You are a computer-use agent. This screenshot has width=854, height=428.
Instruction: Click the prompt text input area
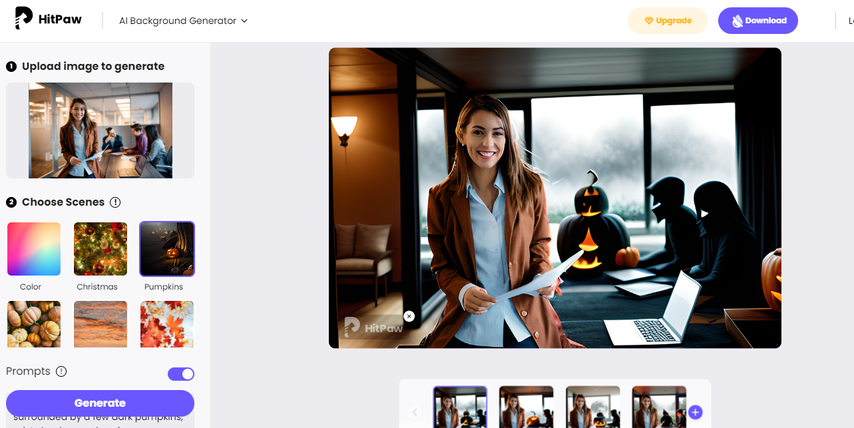click(100, 422)
